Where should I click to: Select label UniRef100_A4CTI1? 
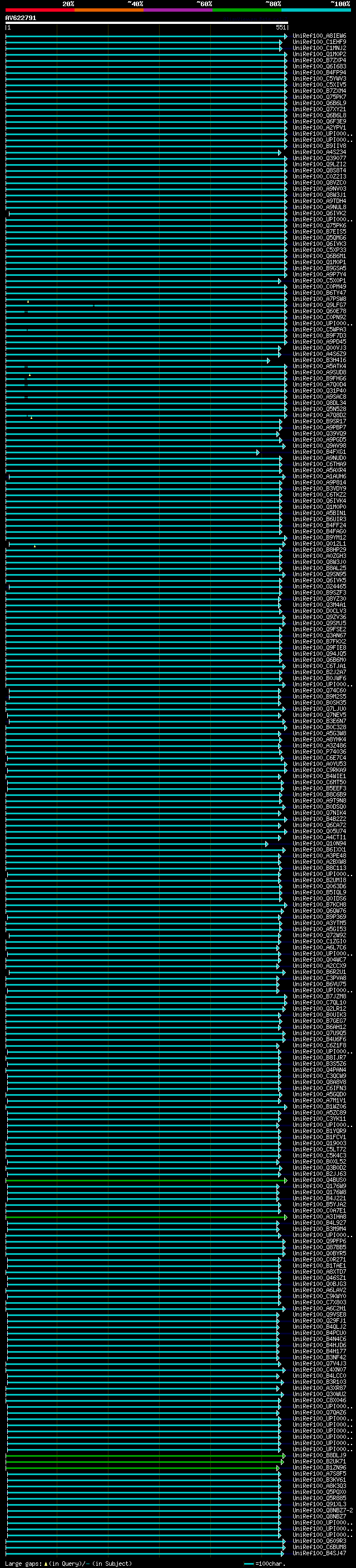(x=319, y=837)
